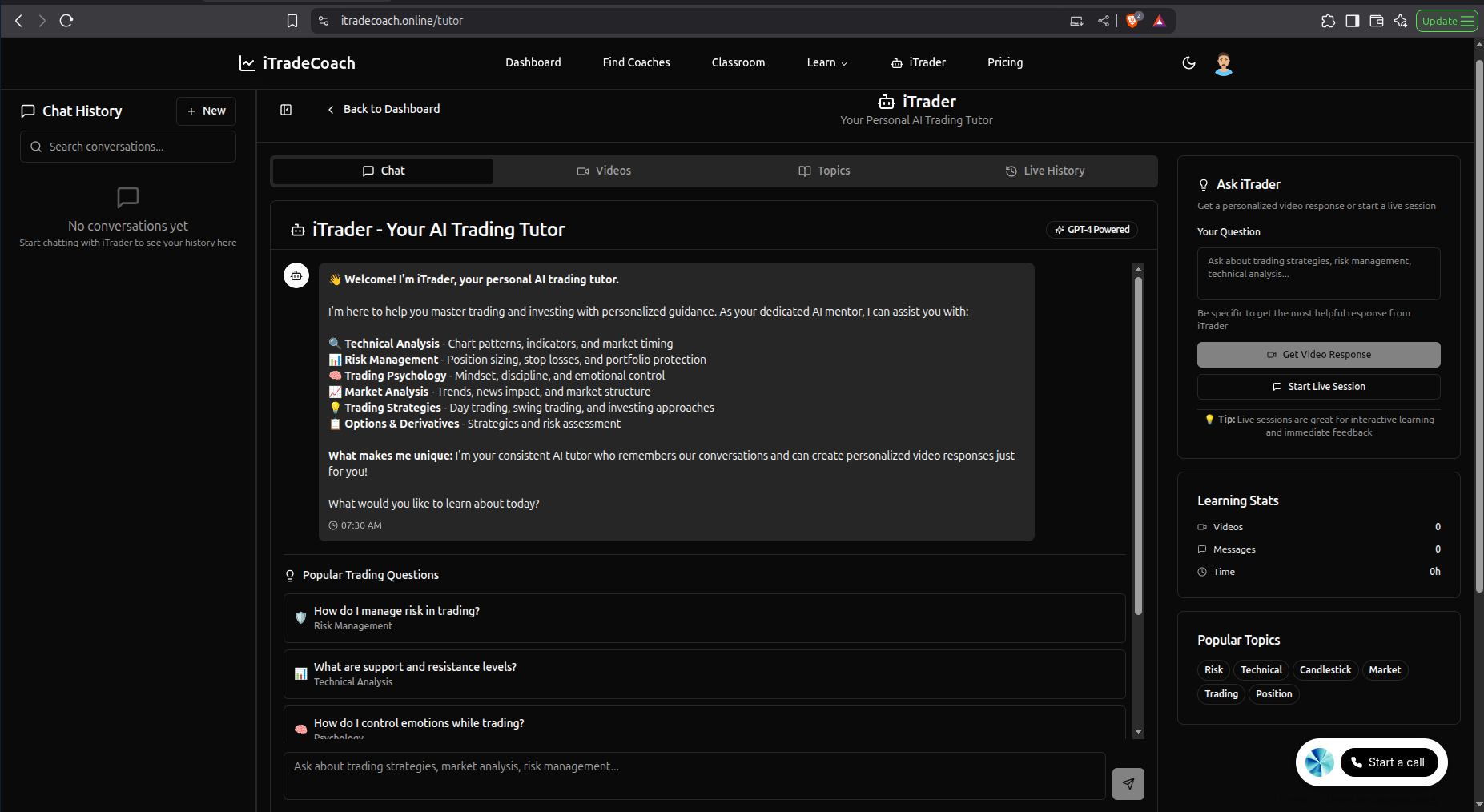
Task: Open the Brave Shields icon
Action: (1132, 21)
